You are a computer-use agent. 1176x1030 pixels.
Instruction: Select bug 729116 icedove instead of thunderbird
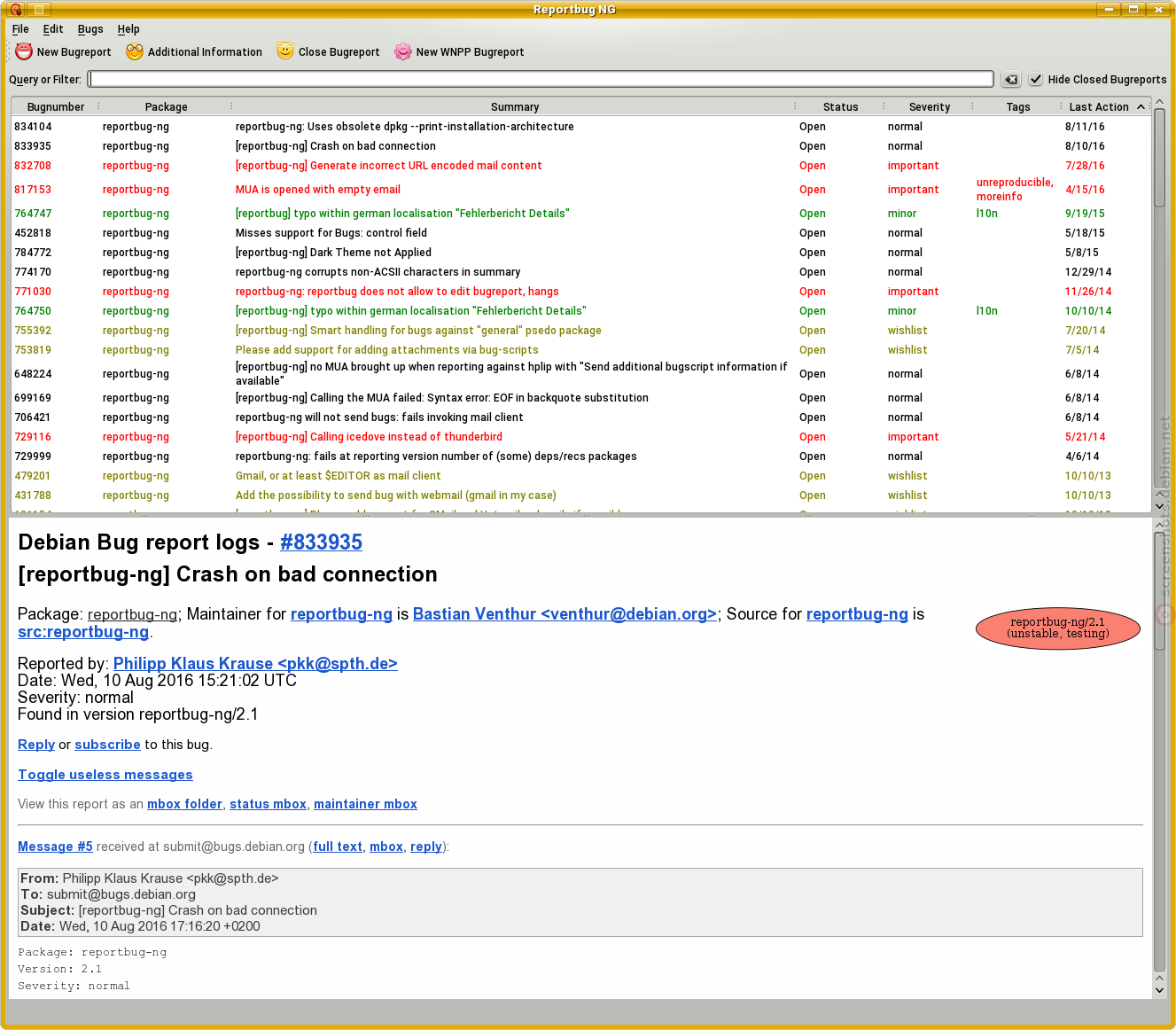click(580, 437)
